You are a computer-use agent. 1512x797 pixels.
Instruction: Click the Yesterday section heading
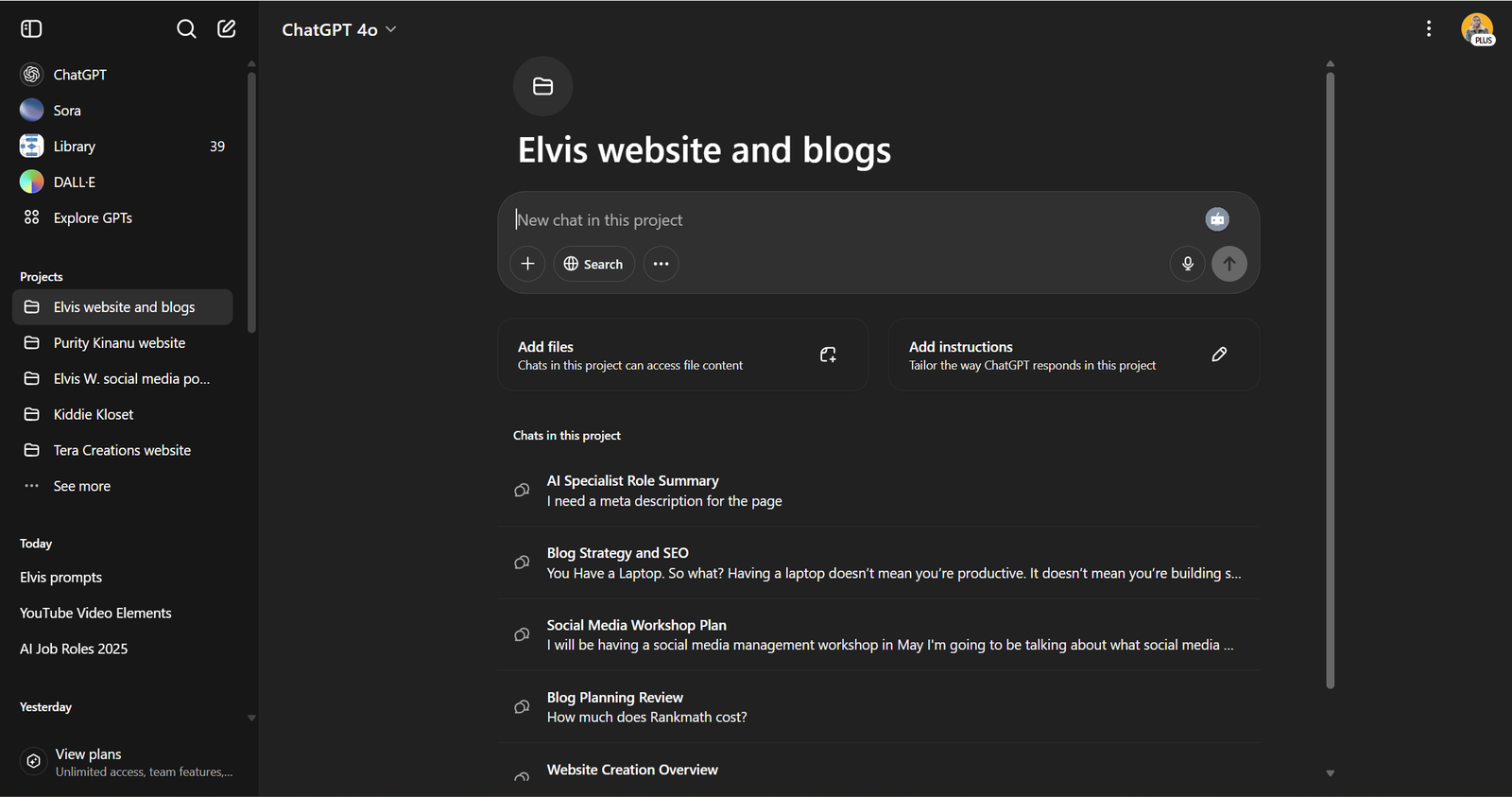[45, 707]
